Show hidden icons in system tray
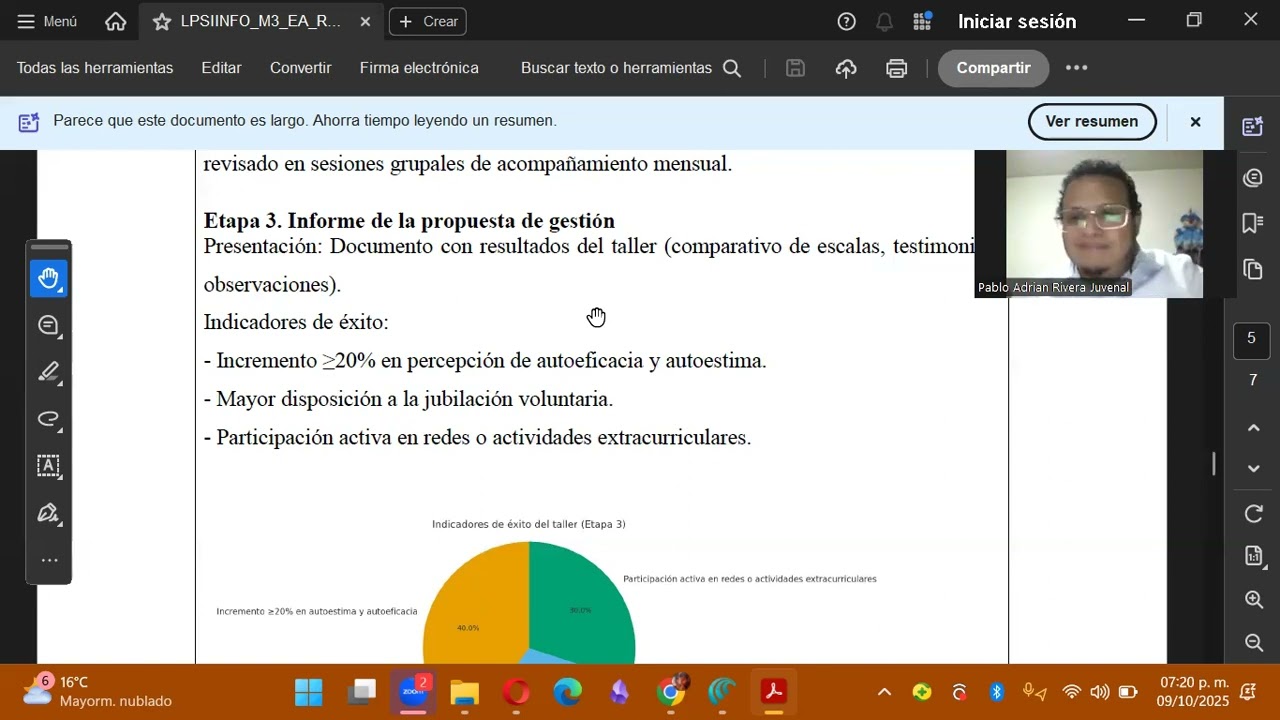The height and width of the screenshot is (720, 1280). (x=884, y=692)
